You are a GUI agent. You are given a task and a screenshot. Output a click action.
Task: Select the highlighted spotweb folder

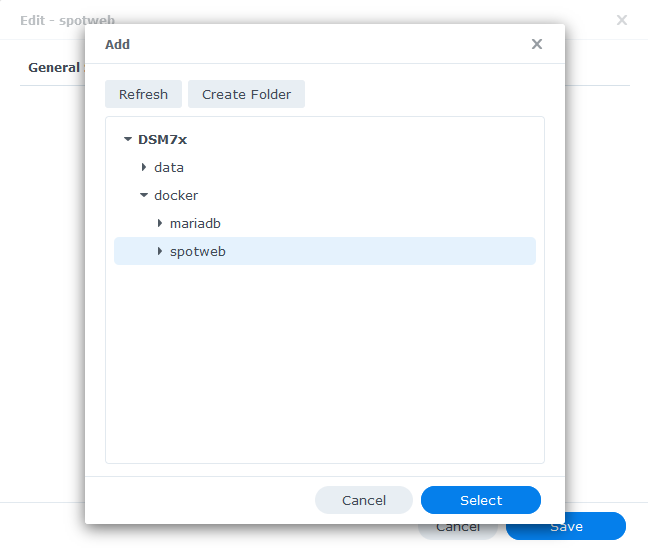point(325,251)
